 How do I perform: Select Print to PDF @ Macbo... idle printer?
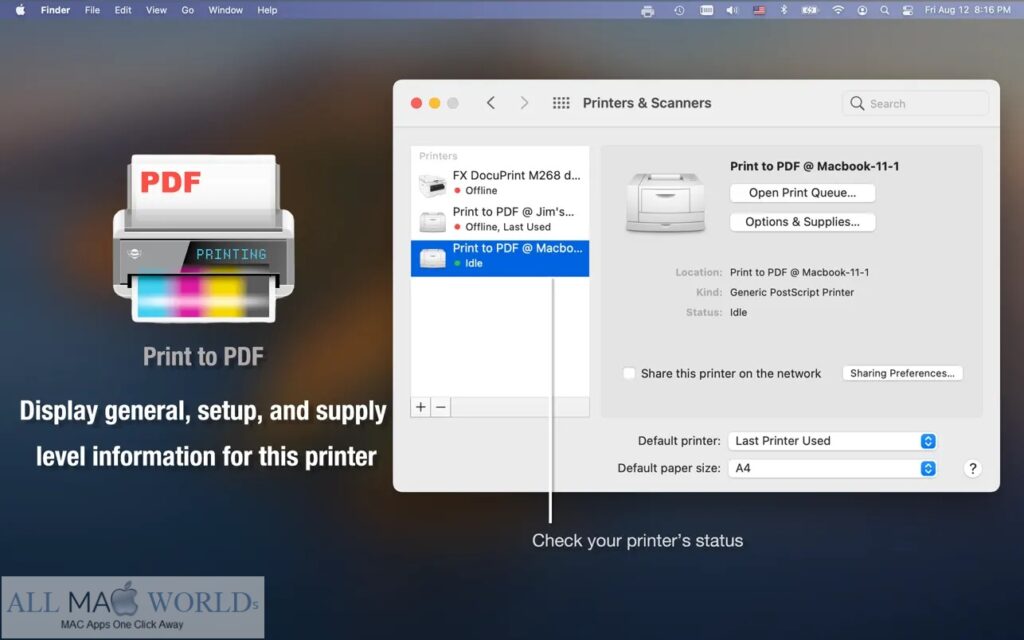500,258
